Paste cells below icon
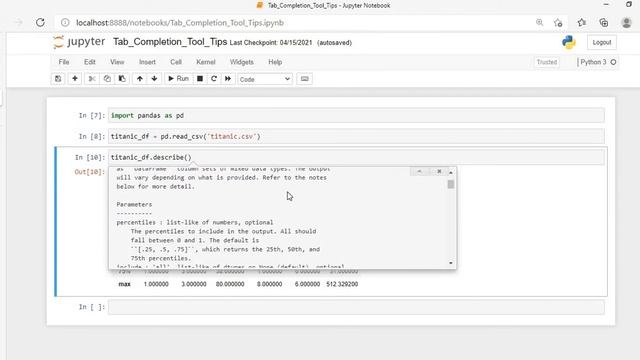Image resolution: width=640 pixels, height=360 pixels. pyautogui.click(x=122, y=79)
